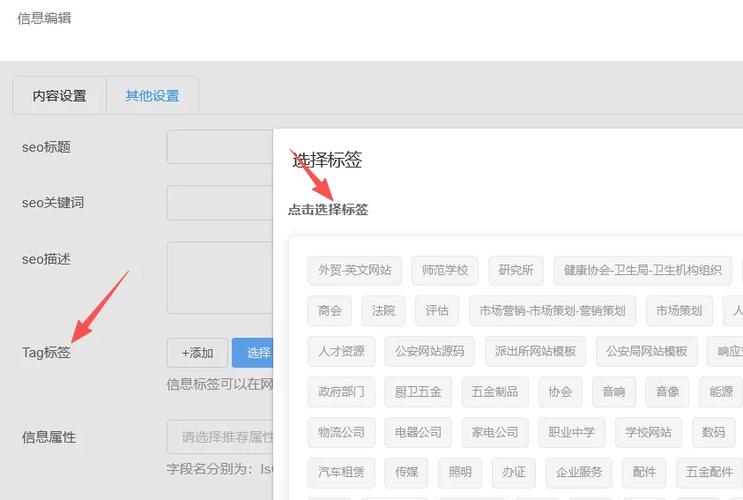Click the seo描述 text area
Screen dimensions: 743x500
[x=219, y=277]
